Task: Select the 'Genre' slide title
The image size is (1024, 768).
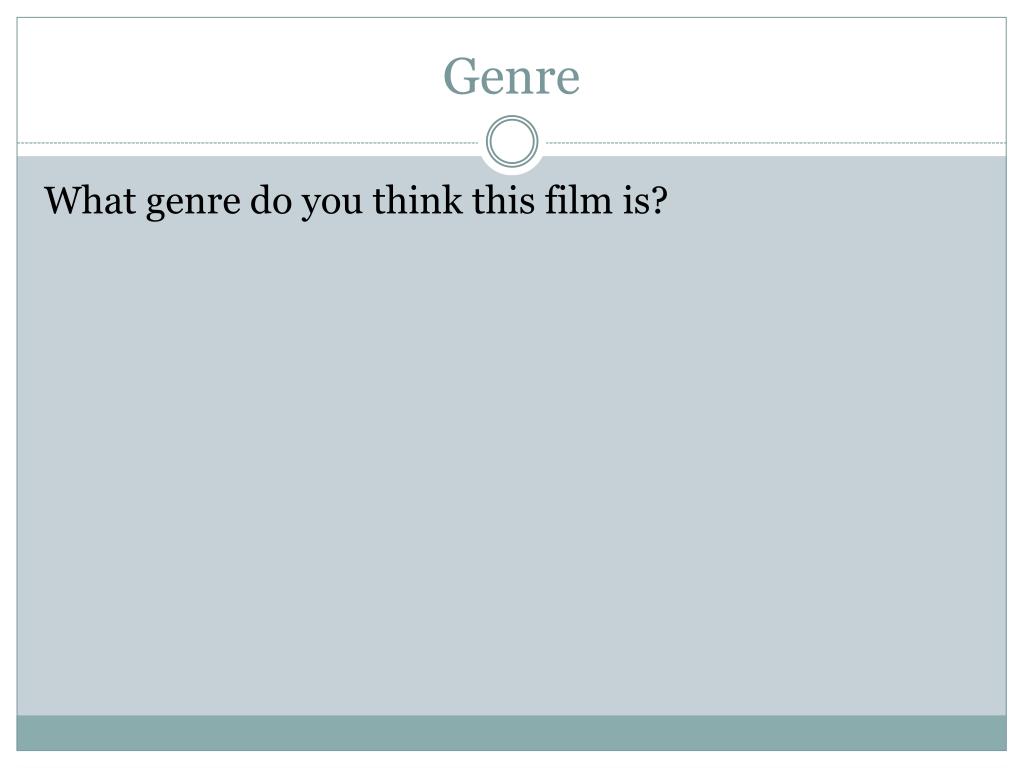Action: pos(511,76)
